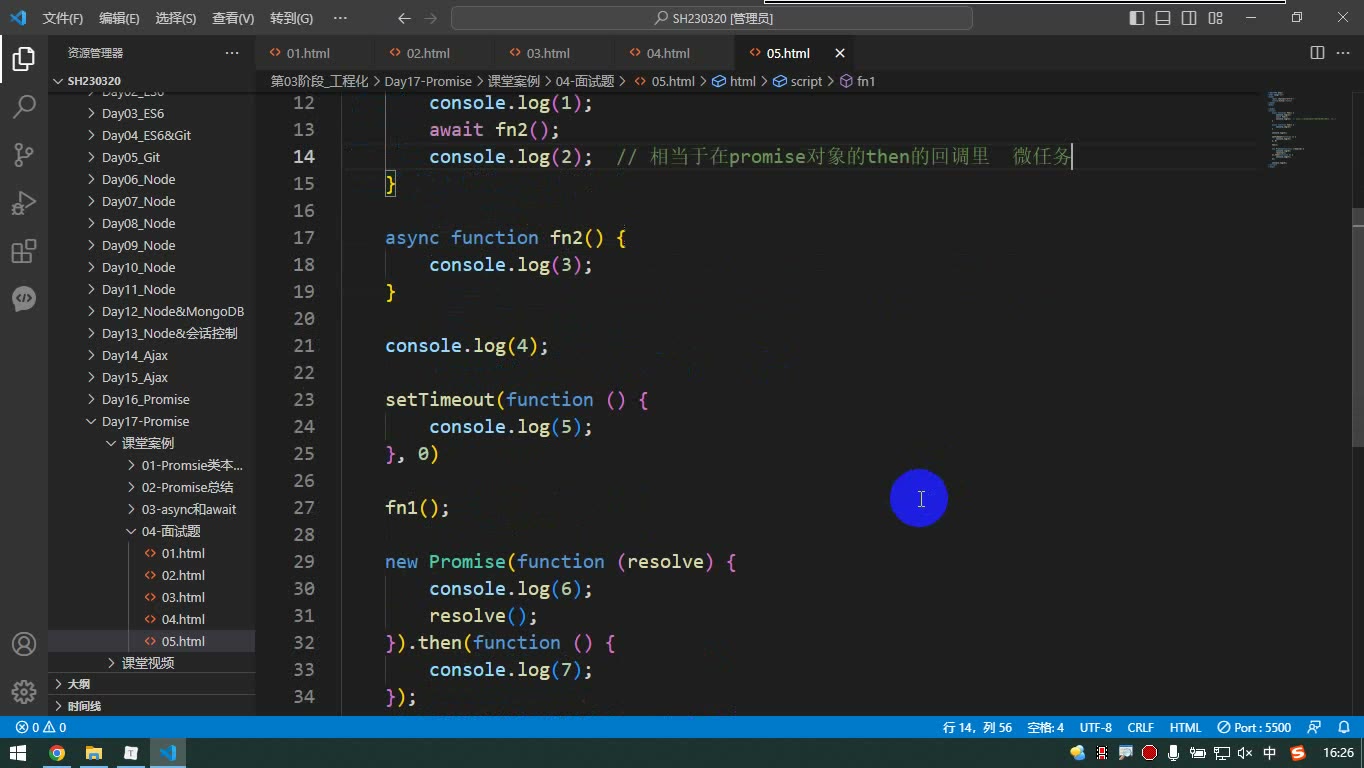The image size is (1364, 768).
Task: Open the Search view in activity bar
Action: [x=24, y=106]
